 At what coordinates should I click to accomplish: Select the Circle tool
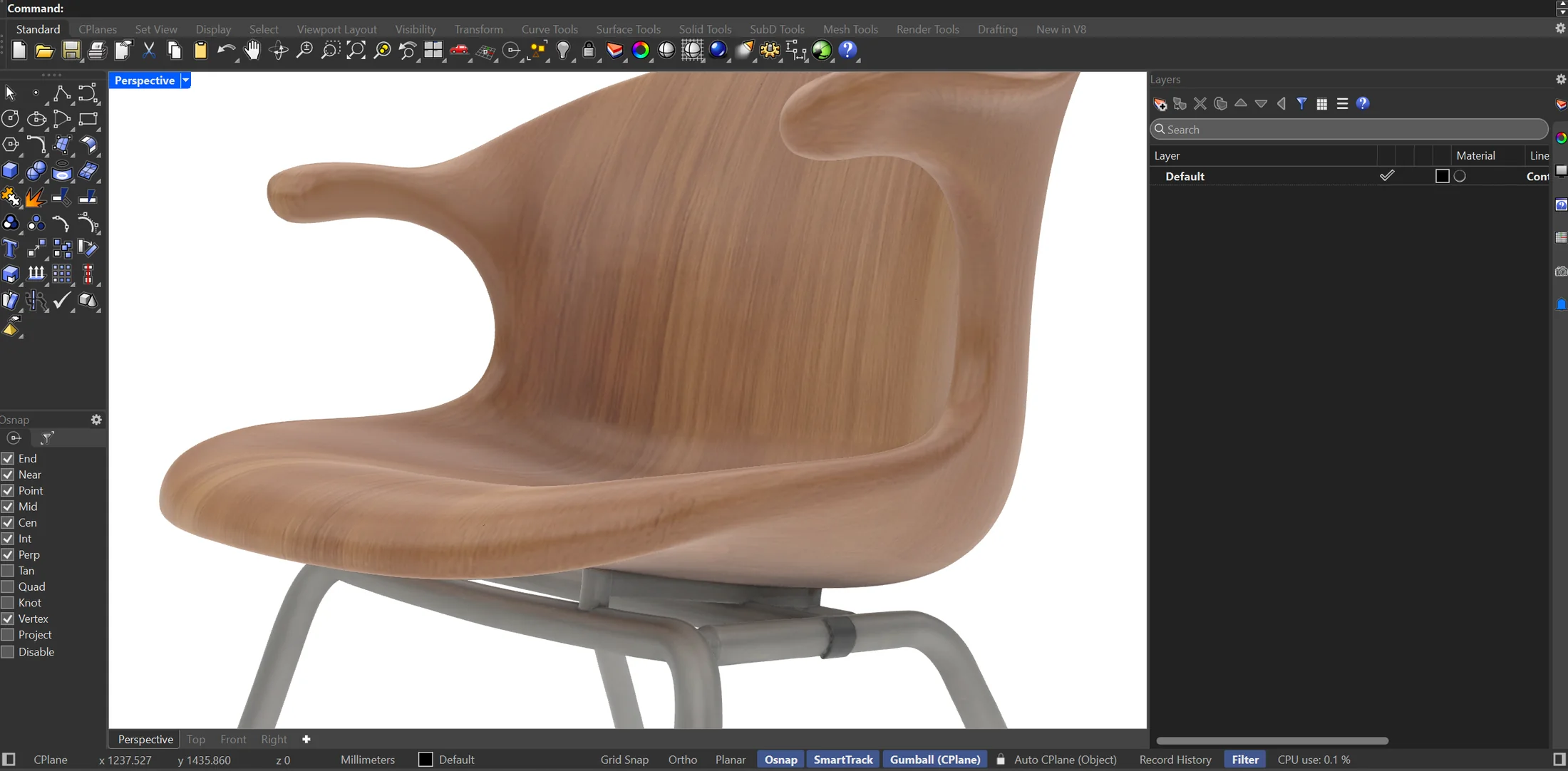coord(11,119)
